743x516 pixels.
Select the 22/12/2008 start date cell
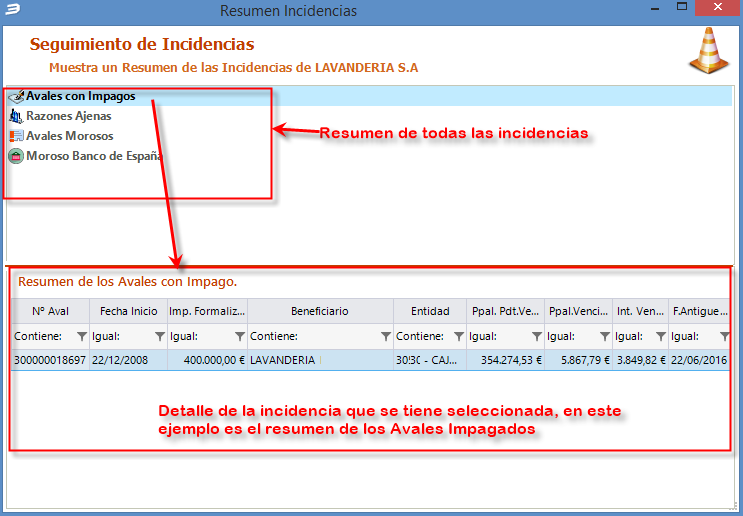[128, 361]
